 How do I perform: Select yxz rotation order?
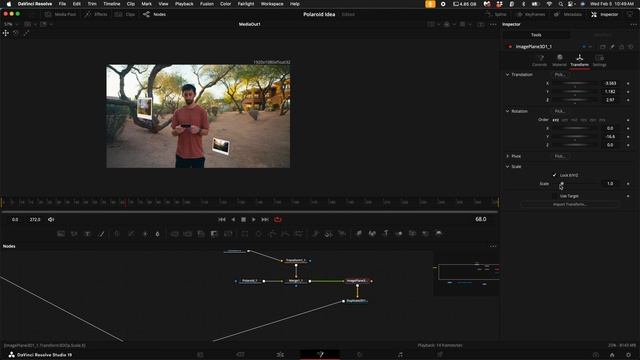pyautogui.click(x=574, y=120)
